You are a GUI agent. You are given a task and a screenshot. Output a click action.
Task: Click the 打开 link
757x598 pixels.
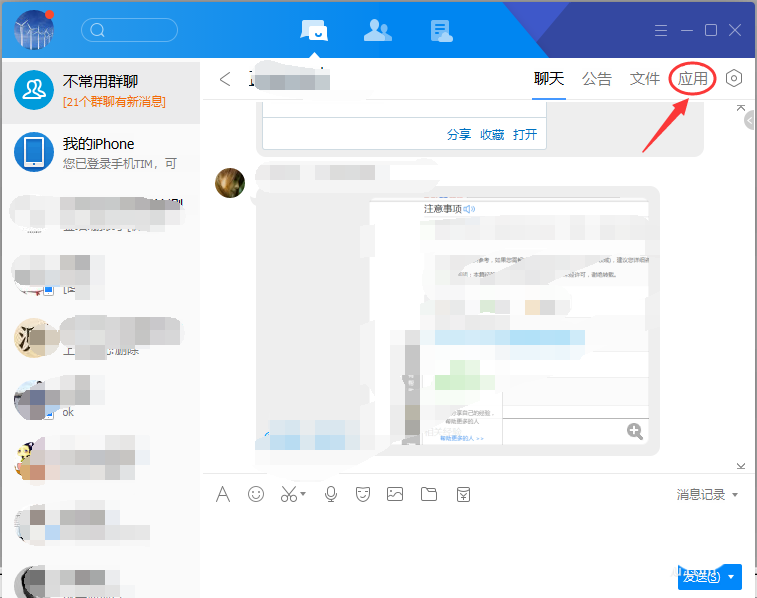pos(525,135)
